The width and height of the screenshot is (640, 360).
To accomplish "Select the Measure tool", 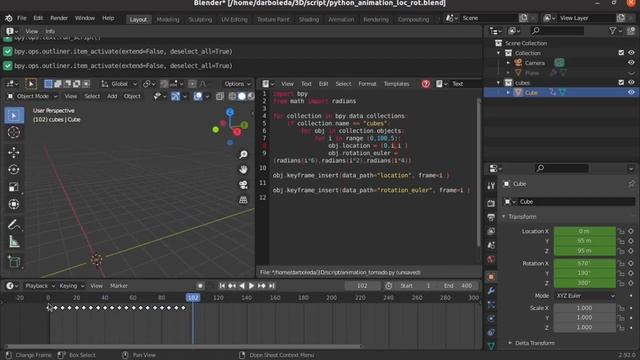I will click(14, 242).
